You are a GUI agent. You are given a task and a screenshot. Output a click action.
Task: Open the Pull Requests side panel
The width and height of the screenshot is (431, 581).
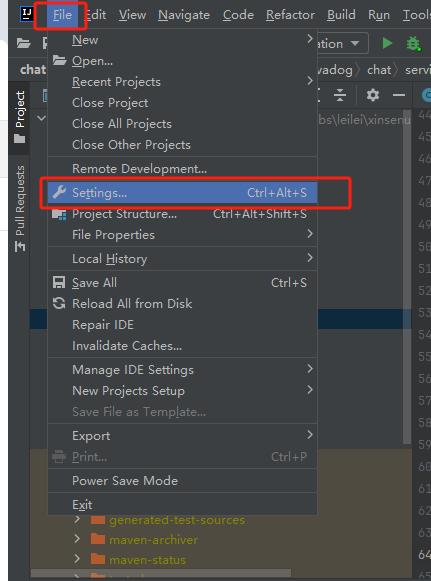20,208
